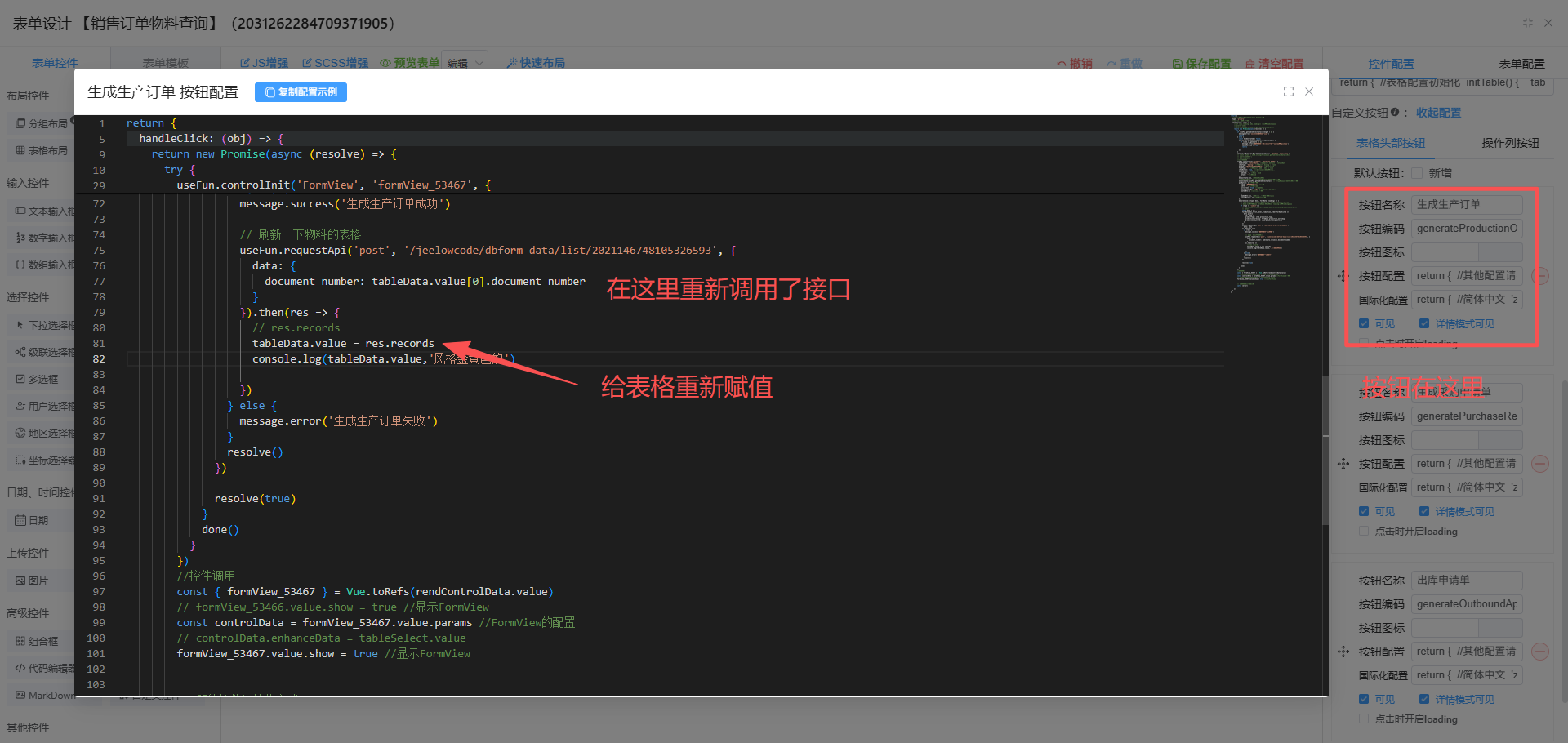The height and width of the screenshot is (743, 1568).
Task: Uncheck 可见 for 生成生产订单 button
Action: pyautogui.click(x=1364, y=323)
